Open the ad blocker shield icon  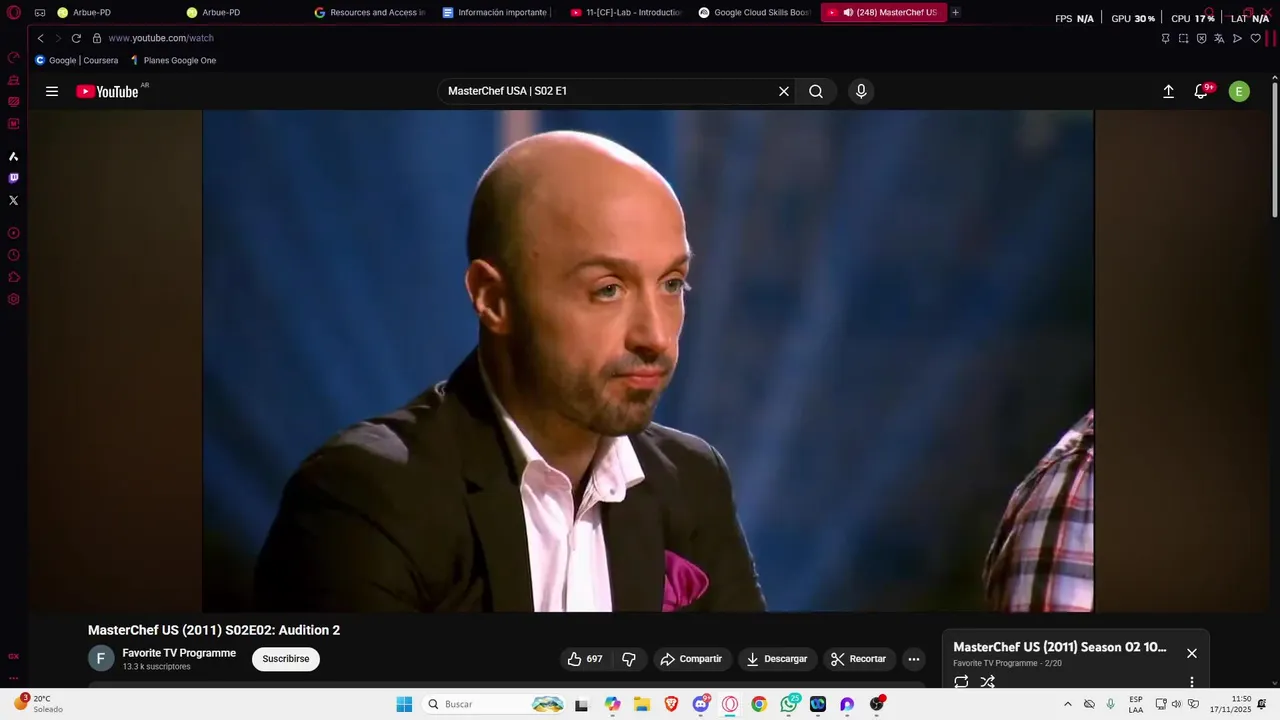pyautogui.click(x=1201, y=38)
